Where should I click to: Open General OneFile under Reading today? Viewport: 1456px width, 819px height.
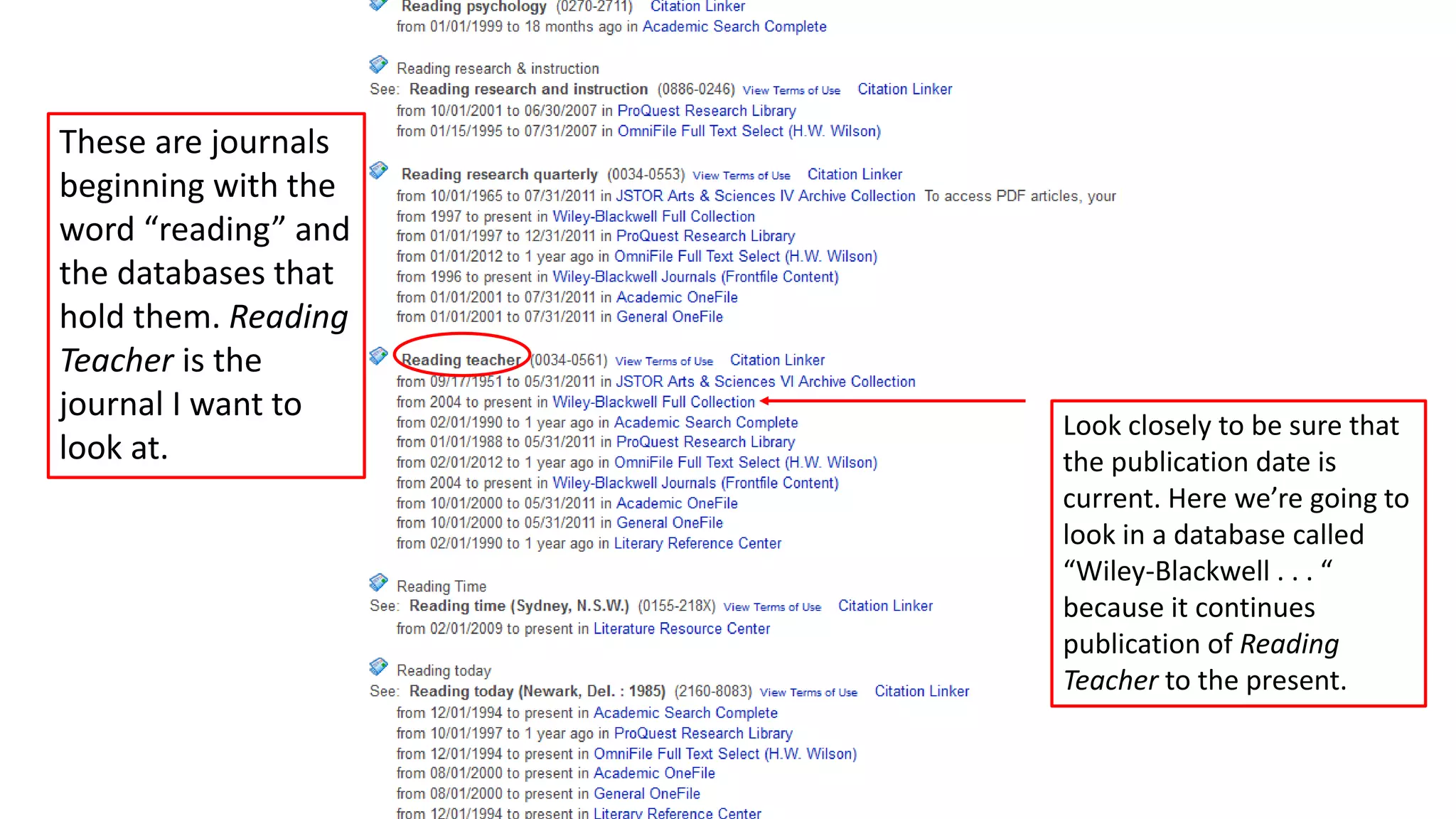pos(646,794)
